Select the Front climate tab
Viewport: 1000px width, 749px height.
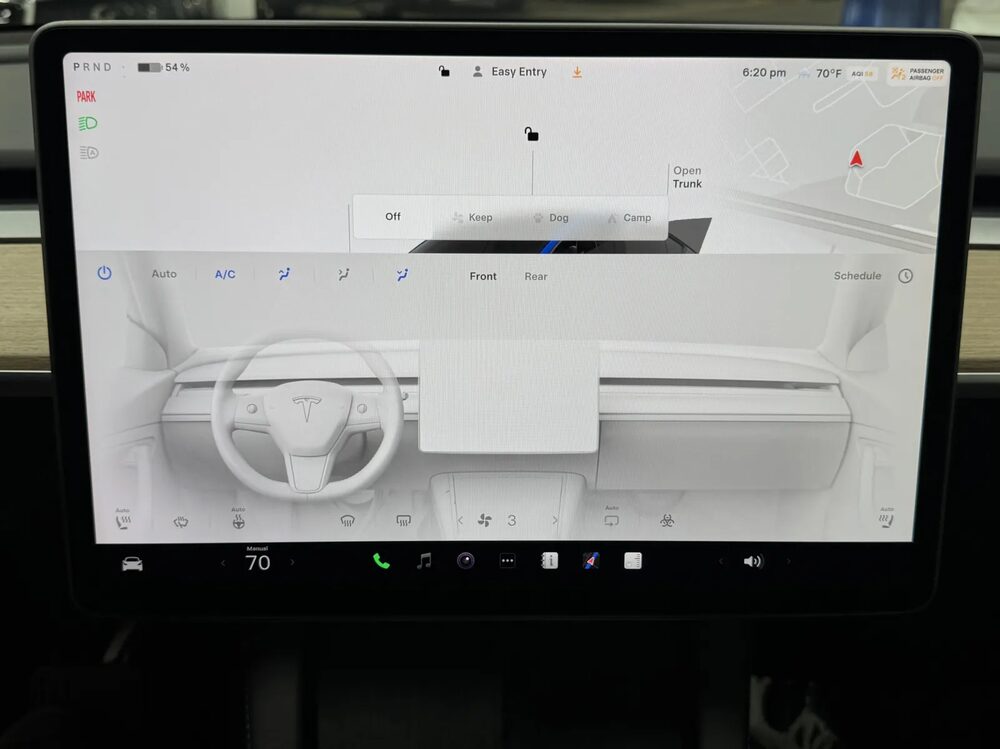click(x=483, y=276)
